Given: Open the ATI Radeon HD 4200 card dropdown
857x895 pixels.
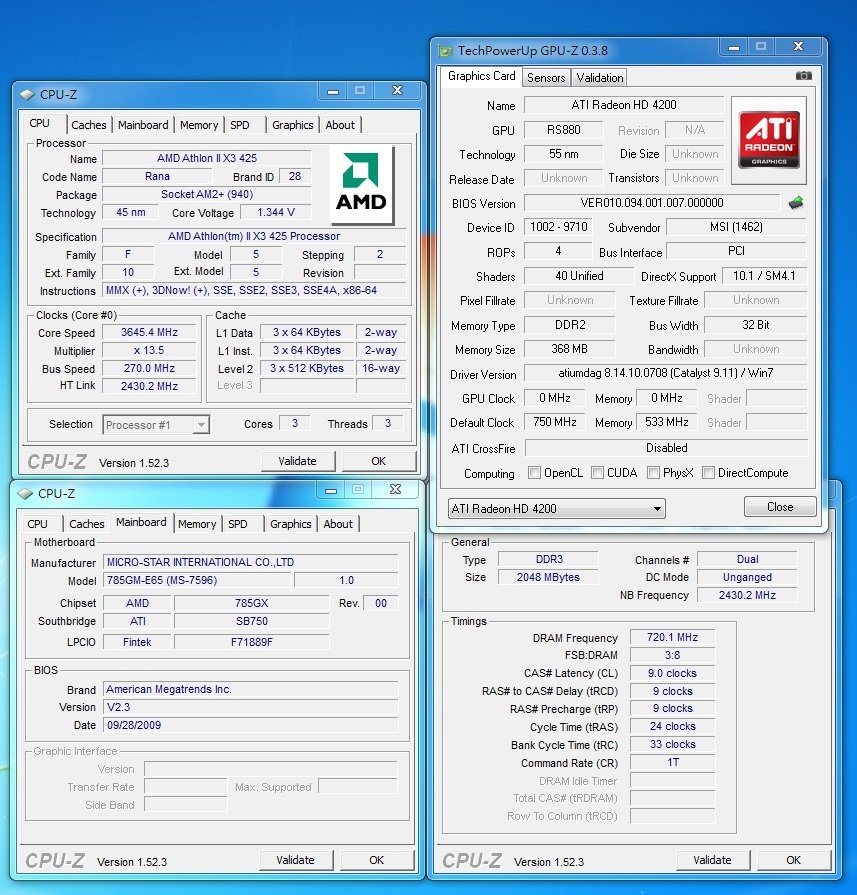Looking at the screenshot, I should pos(557,509).
